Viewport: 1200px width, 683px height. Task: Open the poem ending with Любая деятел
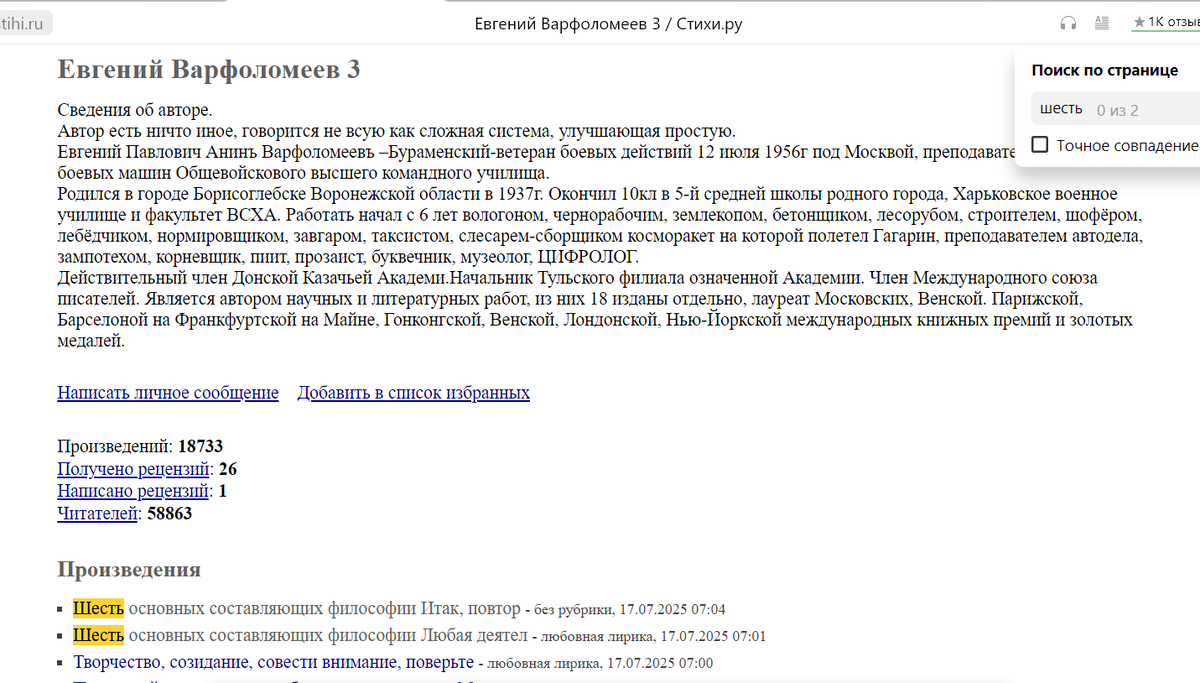tap(300, 635)
